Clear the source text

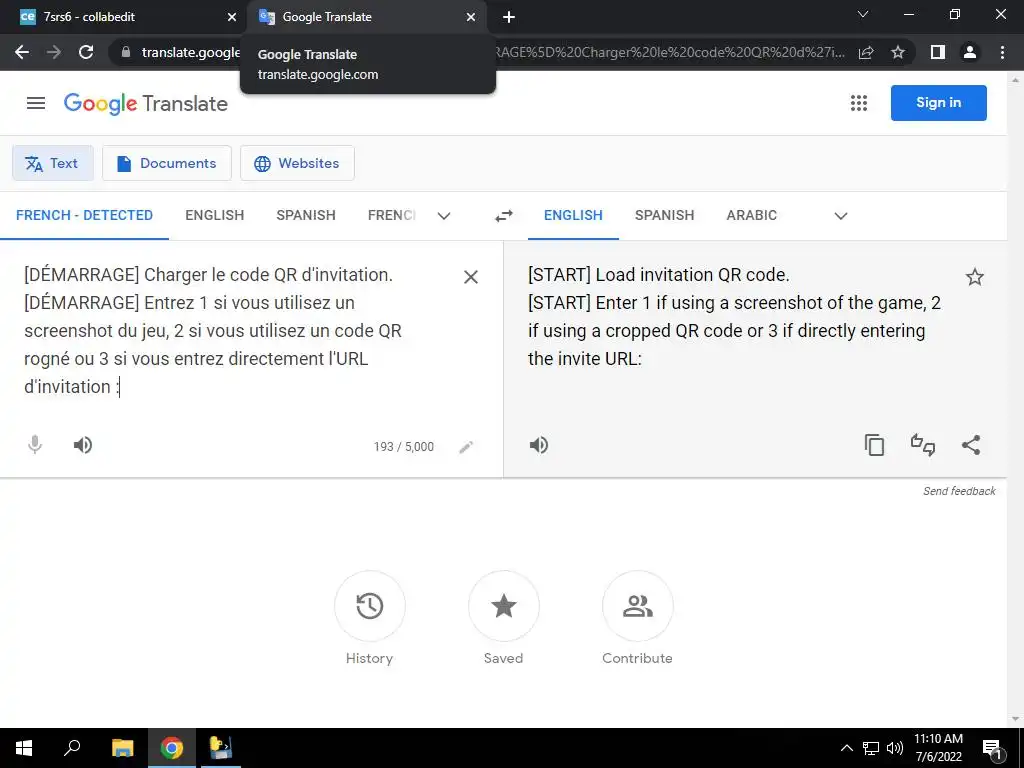470,277
